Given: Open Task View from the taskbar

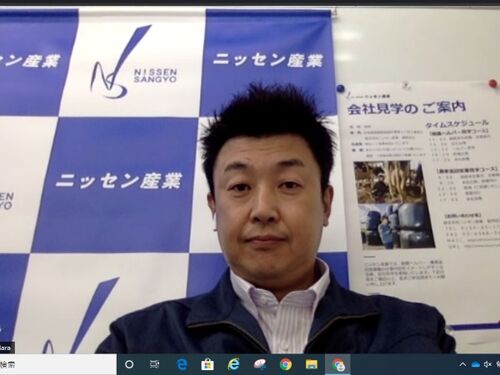Looking at the screenshot, I should [x=154, y=364].
